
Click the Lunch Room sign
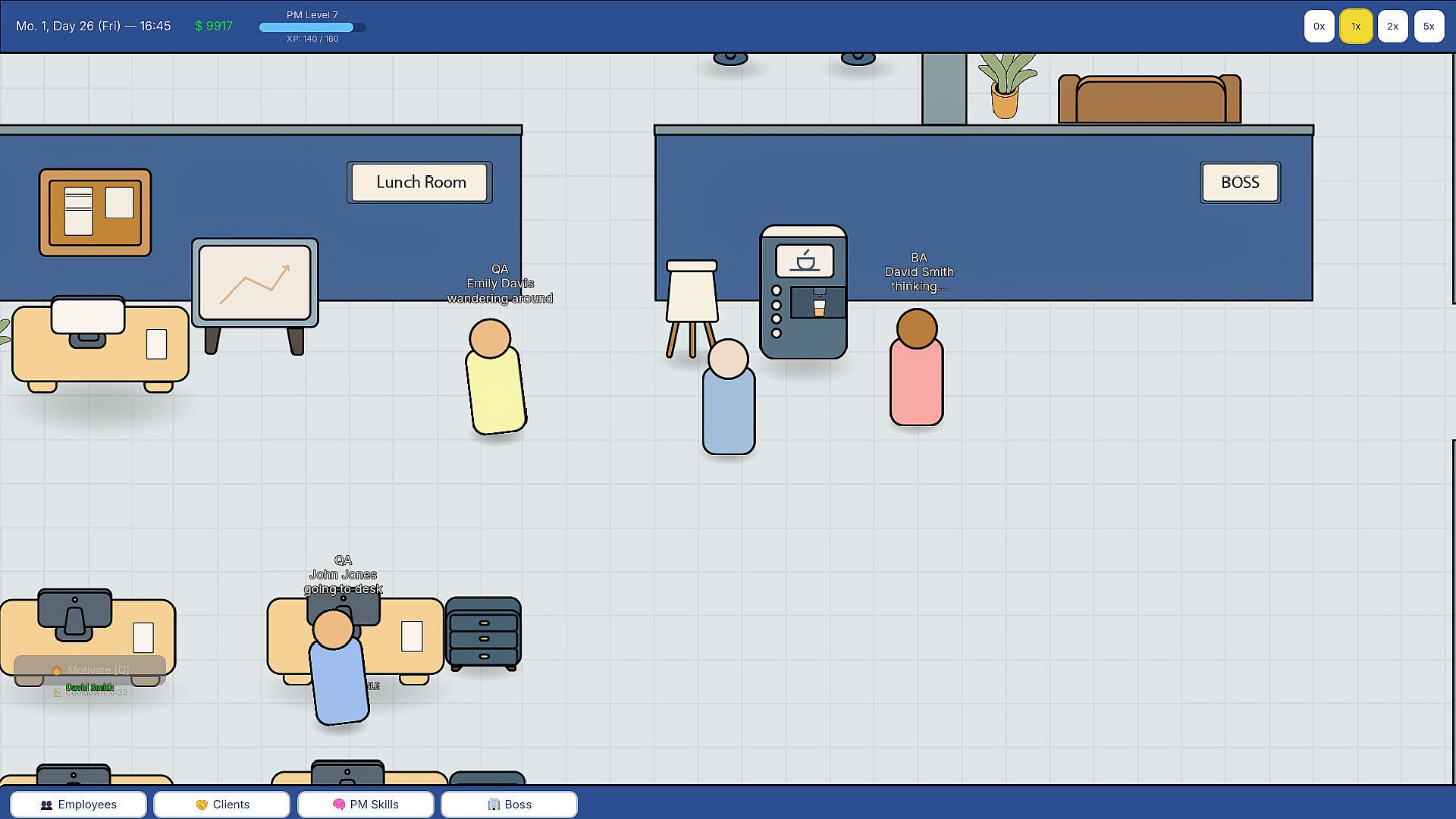(x=420, y=183)
